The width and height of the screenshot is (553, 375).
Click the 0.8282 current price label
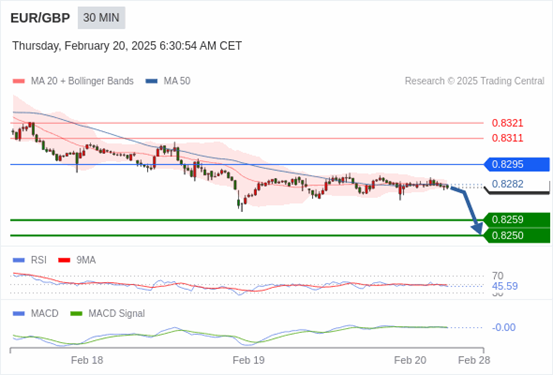point(508,184)
